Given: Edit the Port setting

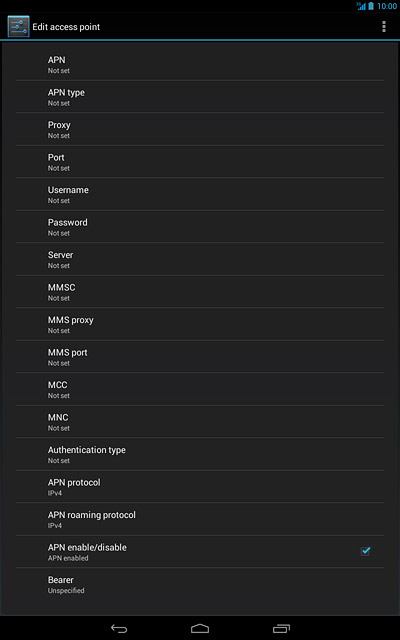Looking at the screenshot, I should point(200,162).
